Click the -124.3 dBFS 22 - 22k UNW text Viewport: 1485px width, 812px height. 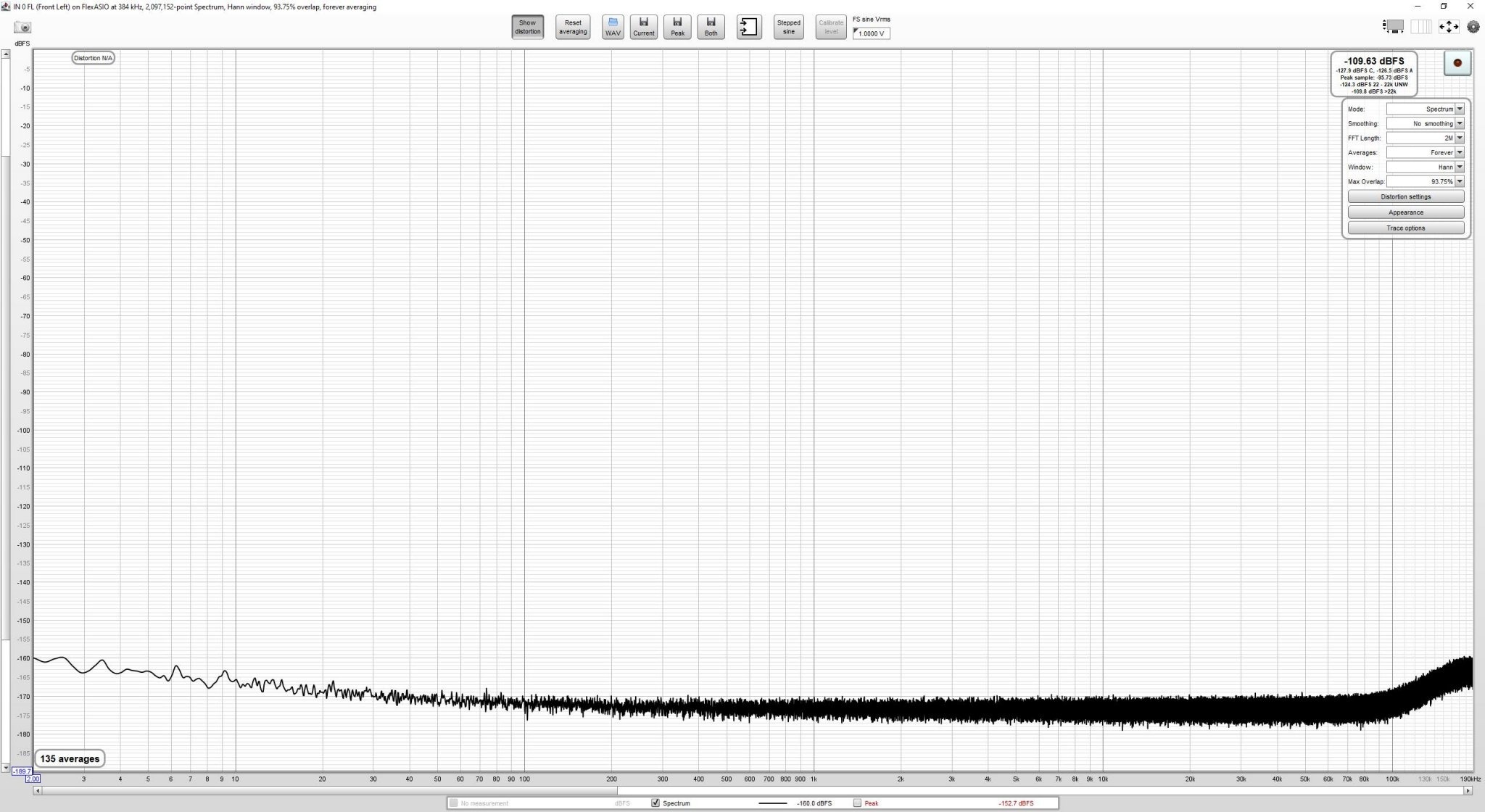1373,84
